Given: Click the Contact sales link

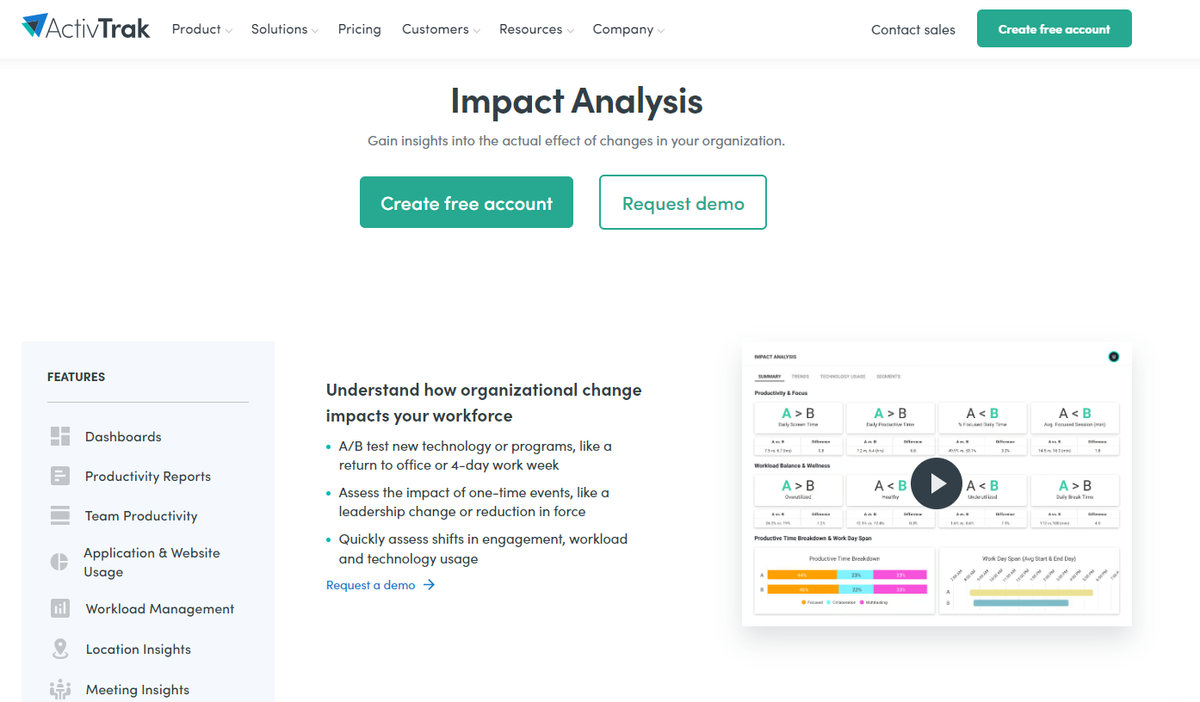Looking at the screenshot, I should click(x=913, y=30).
